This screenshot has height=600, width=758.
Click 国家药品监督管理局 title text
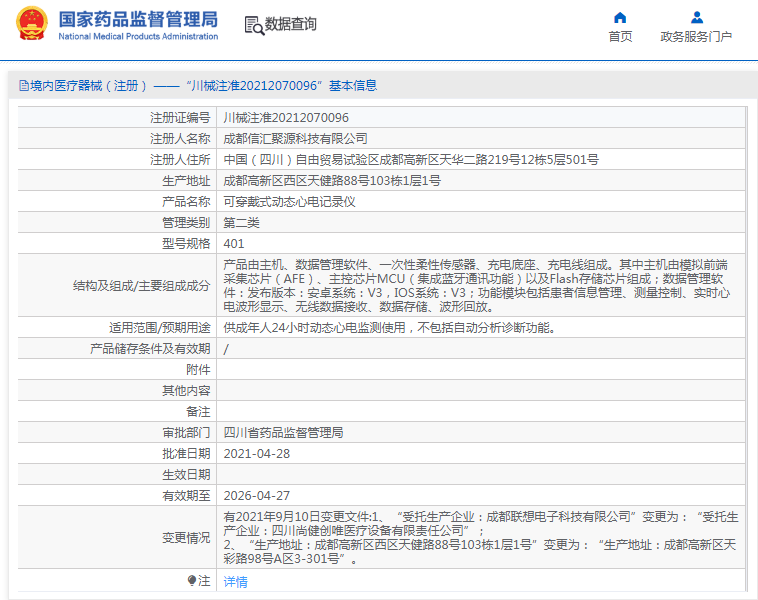pos(138,20)
